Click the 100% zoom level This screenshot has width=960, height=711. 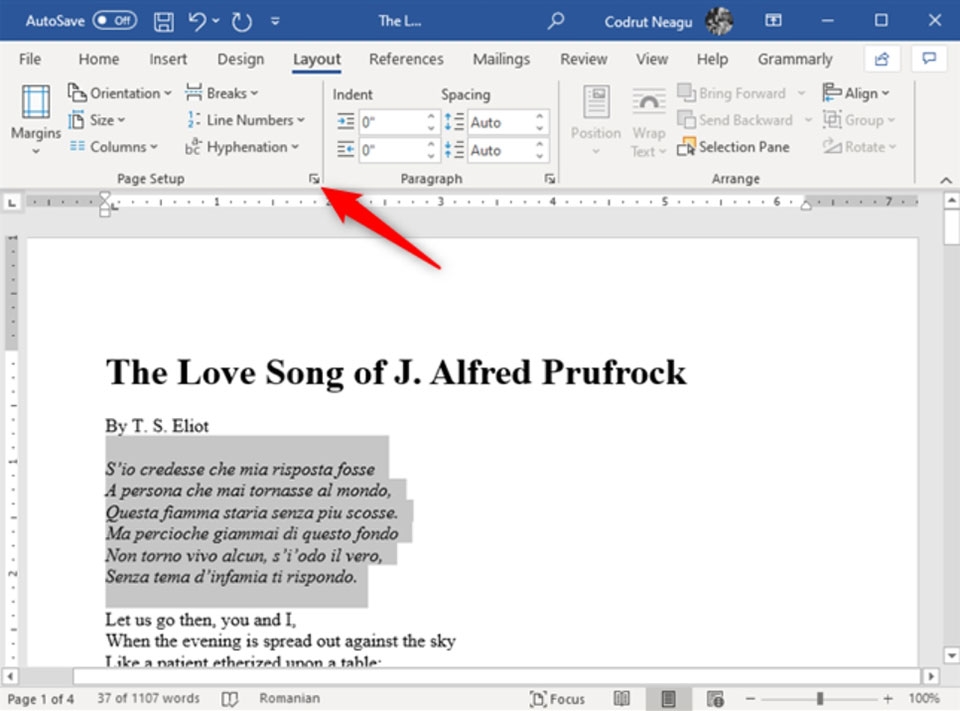(x=923, y=698)
